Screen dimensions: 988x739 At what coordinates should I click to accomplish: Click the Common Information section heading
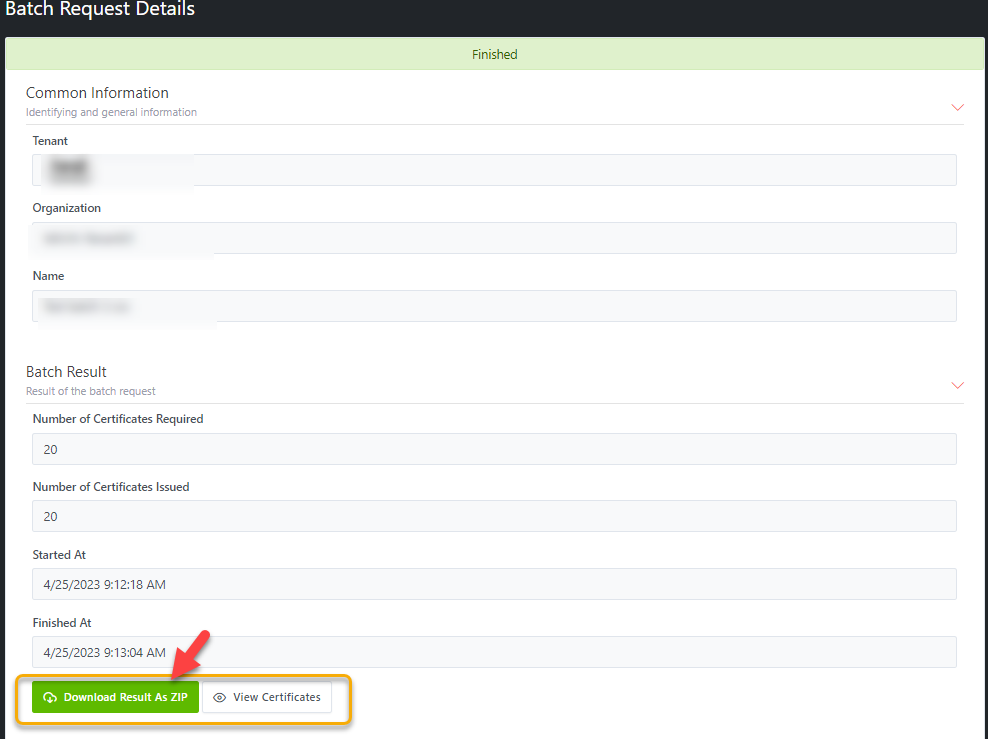point(97,93)
